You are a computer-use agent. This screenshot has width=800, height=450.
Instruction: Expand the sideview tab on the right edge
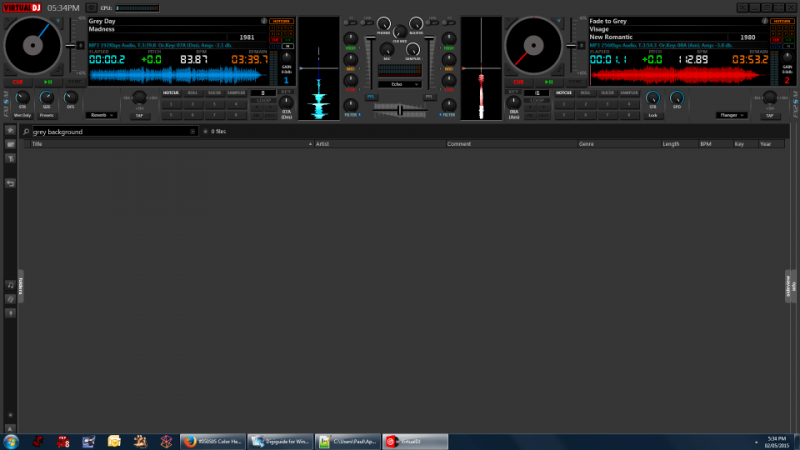click(790, 286)
